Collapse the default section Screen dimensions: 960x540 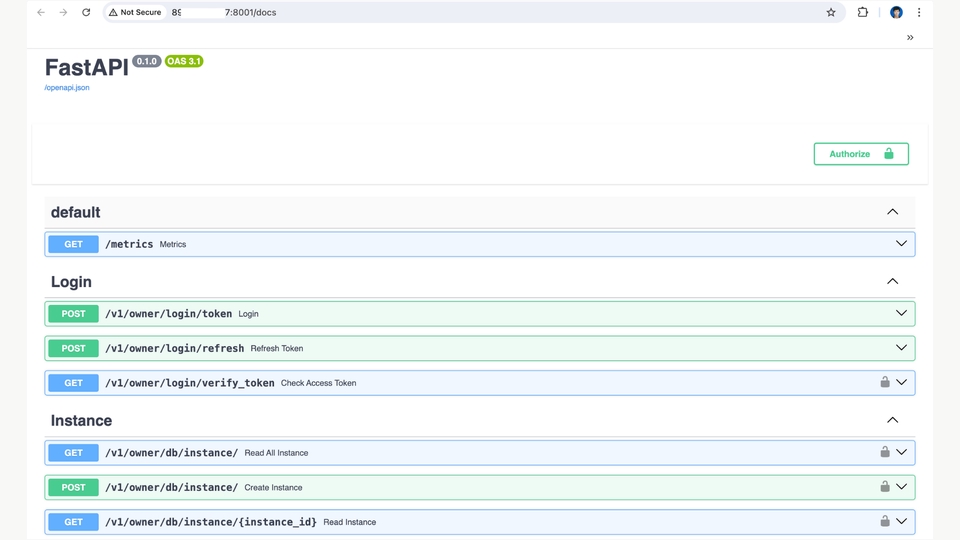(x=893, y=212)
